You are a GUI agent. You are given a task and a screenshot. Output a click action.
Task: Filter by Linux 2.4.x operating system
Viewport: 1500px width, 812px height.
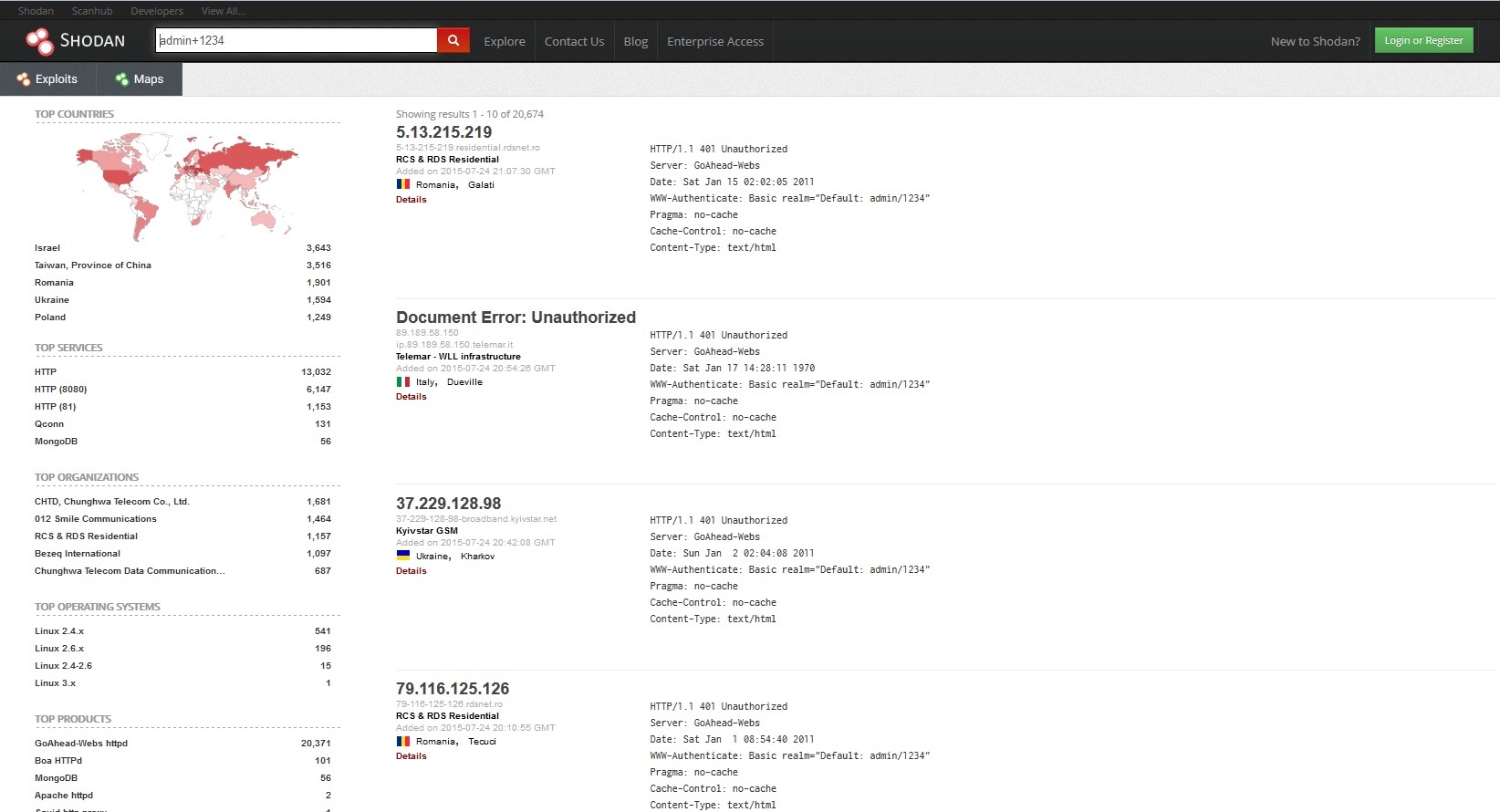(x=59, y=631)
